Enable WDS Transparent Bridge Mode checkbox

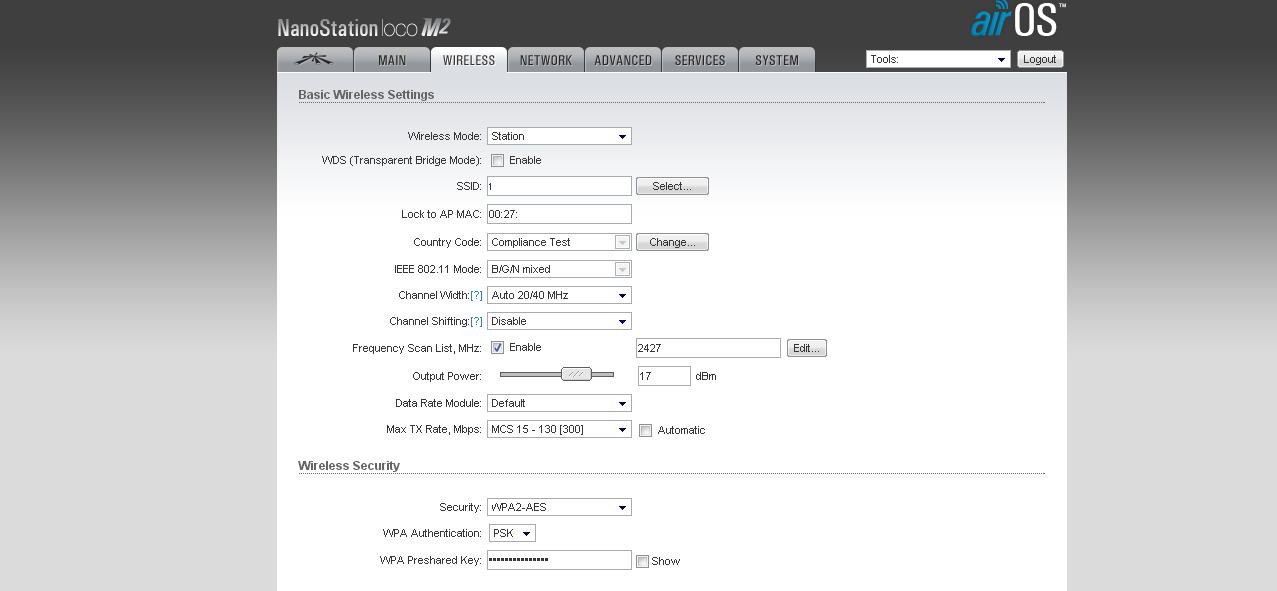click(497, 161)
